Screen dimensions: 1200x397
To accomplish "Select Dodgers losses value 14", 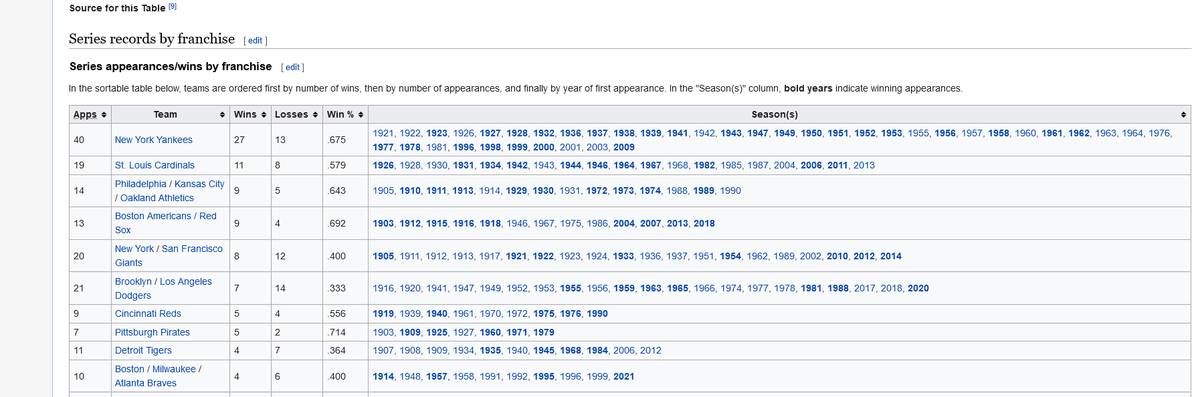I will (281, 288).
